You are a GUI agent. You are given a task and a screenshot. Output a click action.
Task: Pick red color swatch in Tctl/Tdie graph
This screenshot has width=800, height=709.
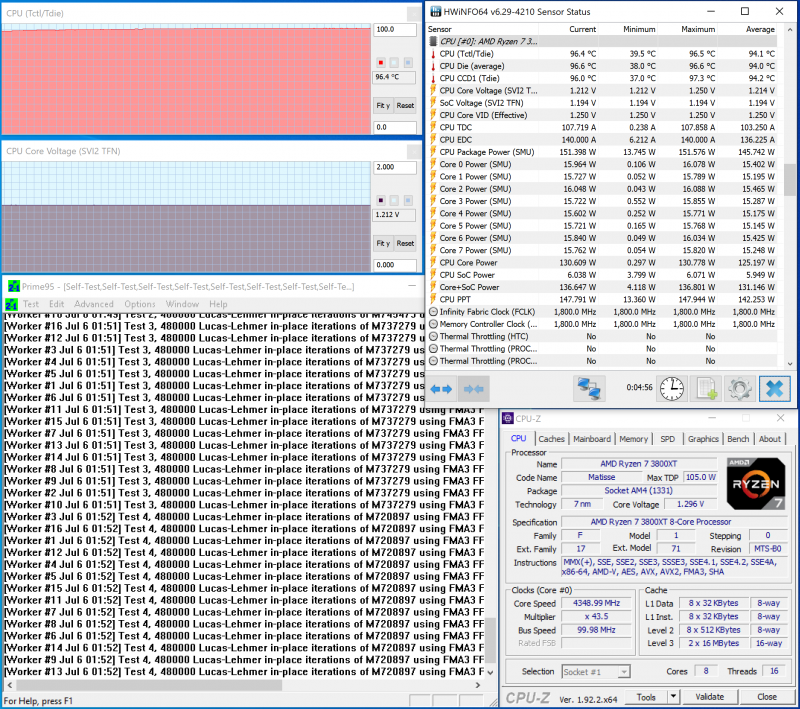click(381, 62)
